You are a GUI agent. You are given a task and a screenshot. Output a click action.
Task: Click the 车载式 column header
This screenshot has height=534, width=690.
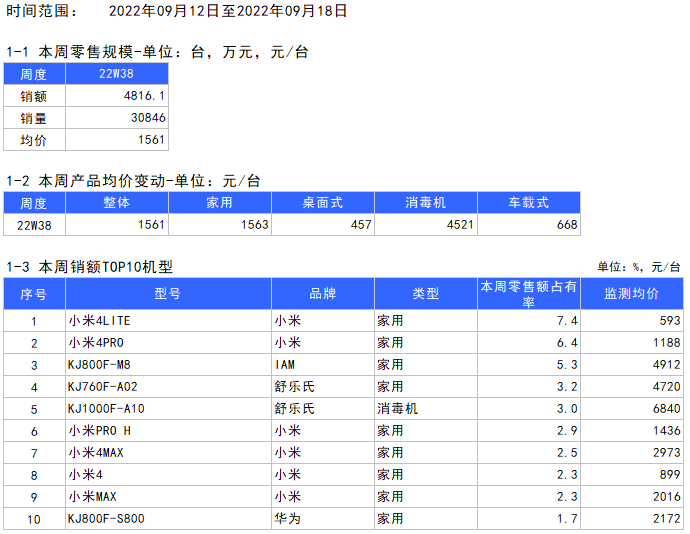click(x=529, y=203)
